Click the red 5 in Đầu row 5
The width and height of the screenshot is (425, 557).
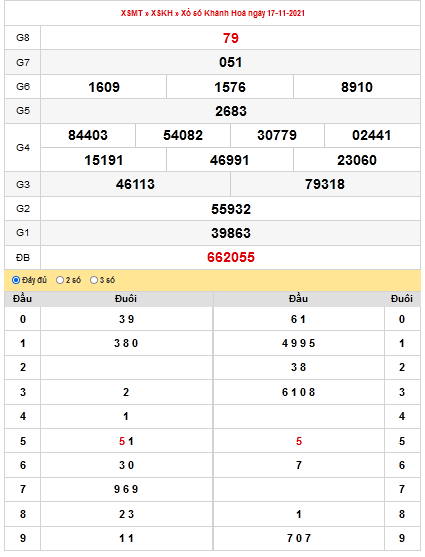(122, 441)
